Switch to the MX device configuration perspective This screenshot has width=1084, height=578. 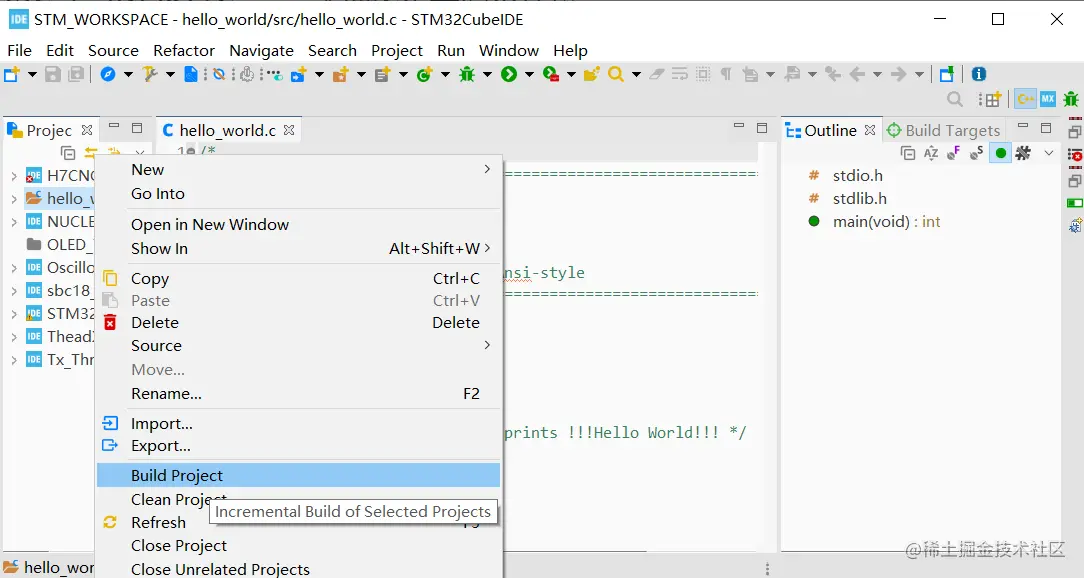(1048, 99)
